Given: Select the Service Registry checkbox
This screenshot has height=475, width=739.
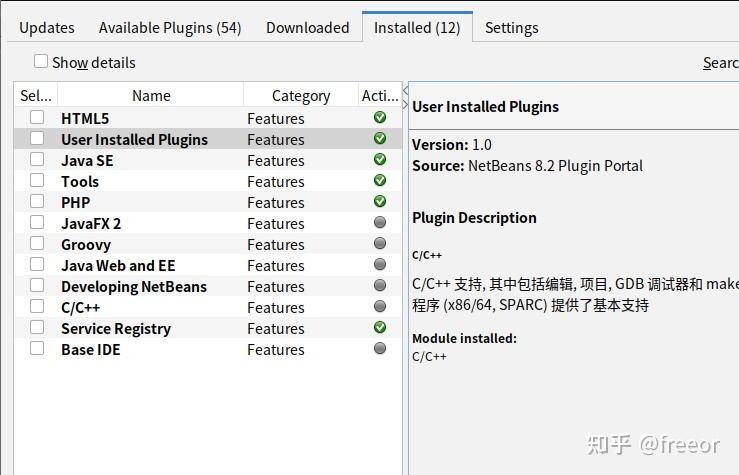Looking at the screenshot, I should (x=37, y=327).
